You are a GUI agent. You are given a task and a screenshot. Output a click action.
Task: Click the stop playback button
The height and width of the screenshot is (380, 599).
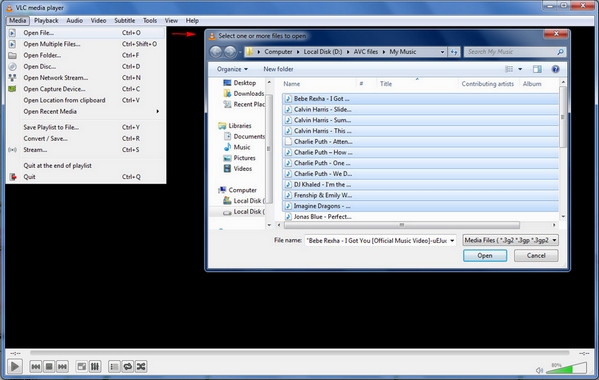(x=49, y=367)
